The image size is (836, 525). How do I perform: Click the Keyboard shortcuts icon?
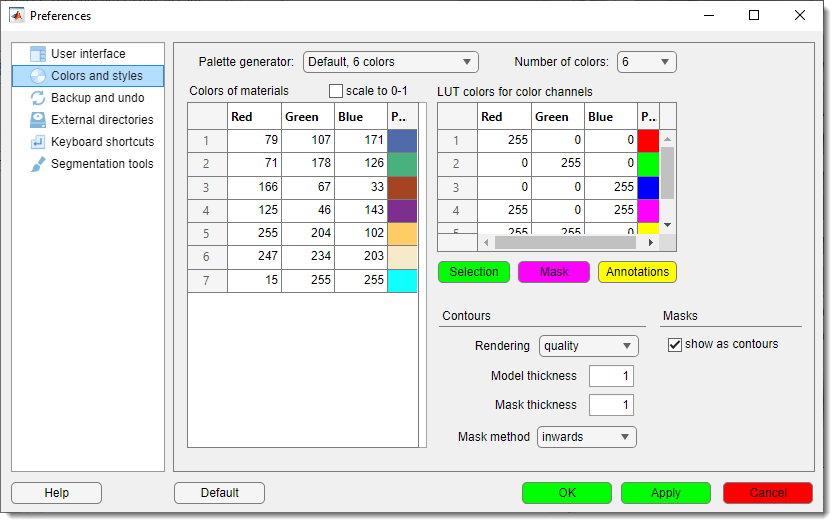[x=38, y=142]
